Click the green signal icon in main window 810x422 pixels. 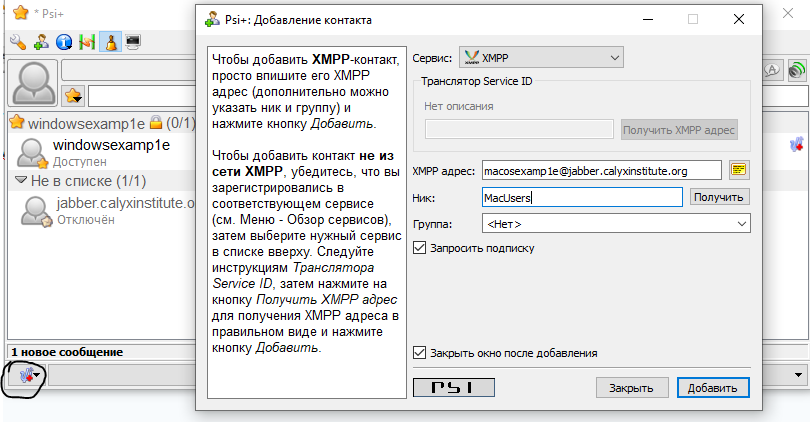coord(797,70)
